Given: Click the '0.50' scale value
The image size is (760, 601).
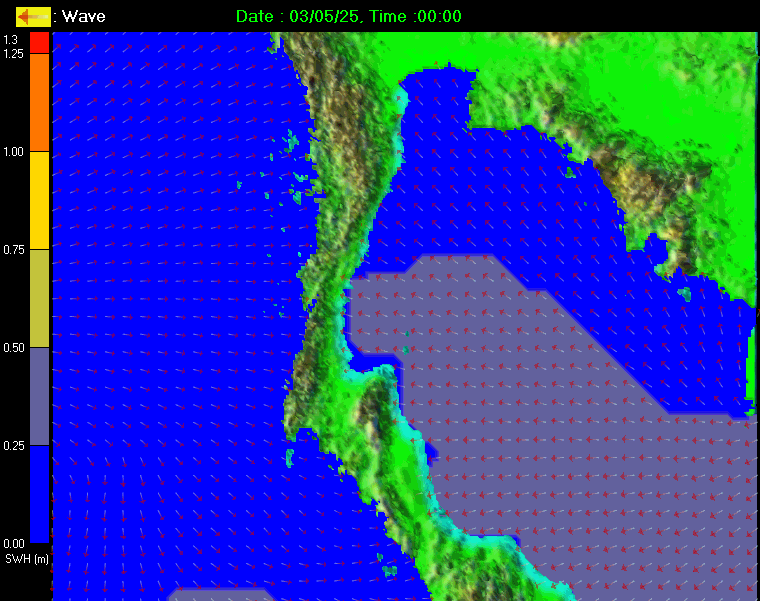Looking at the screenshot, I should click(x=14, y=348).
